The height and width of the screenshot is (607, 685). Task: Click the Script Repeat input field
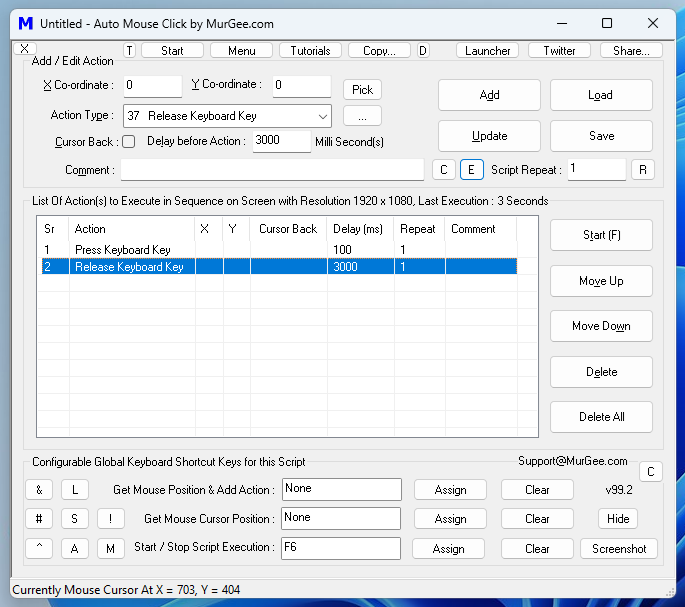point(597,170)
